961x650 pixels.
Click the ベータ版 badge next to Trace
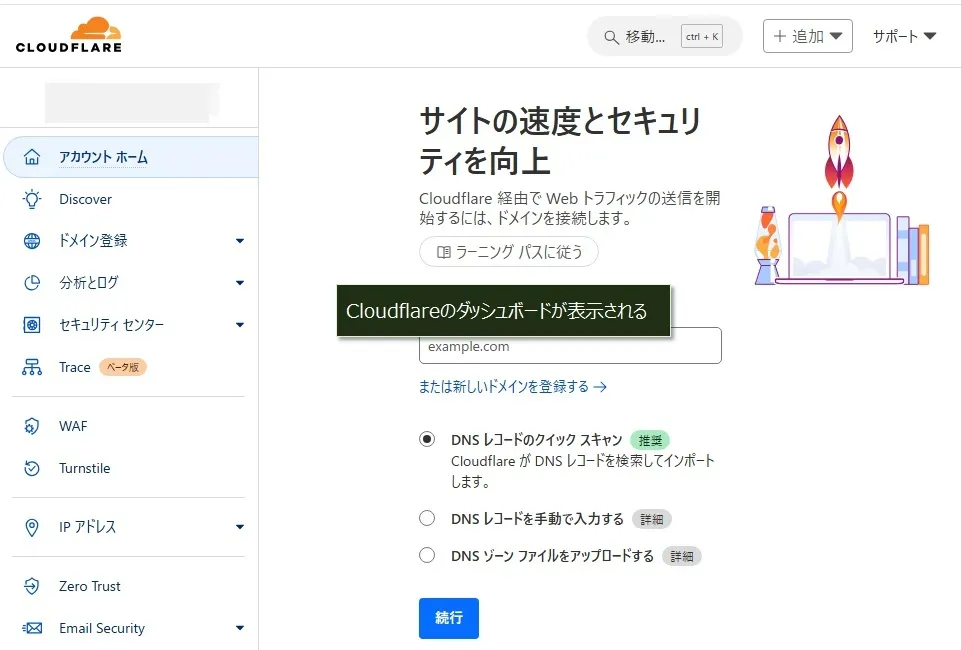coord(123,367)
